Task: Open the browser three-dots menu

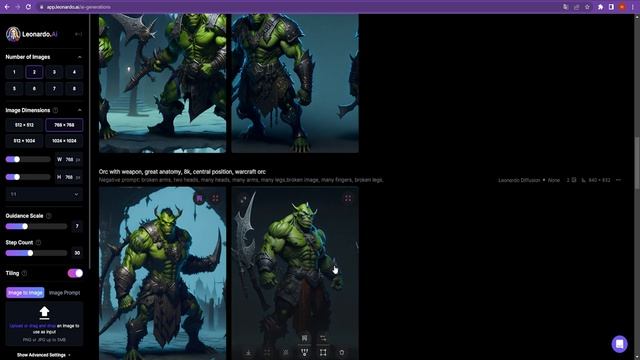Action: [x=633, y=7]
